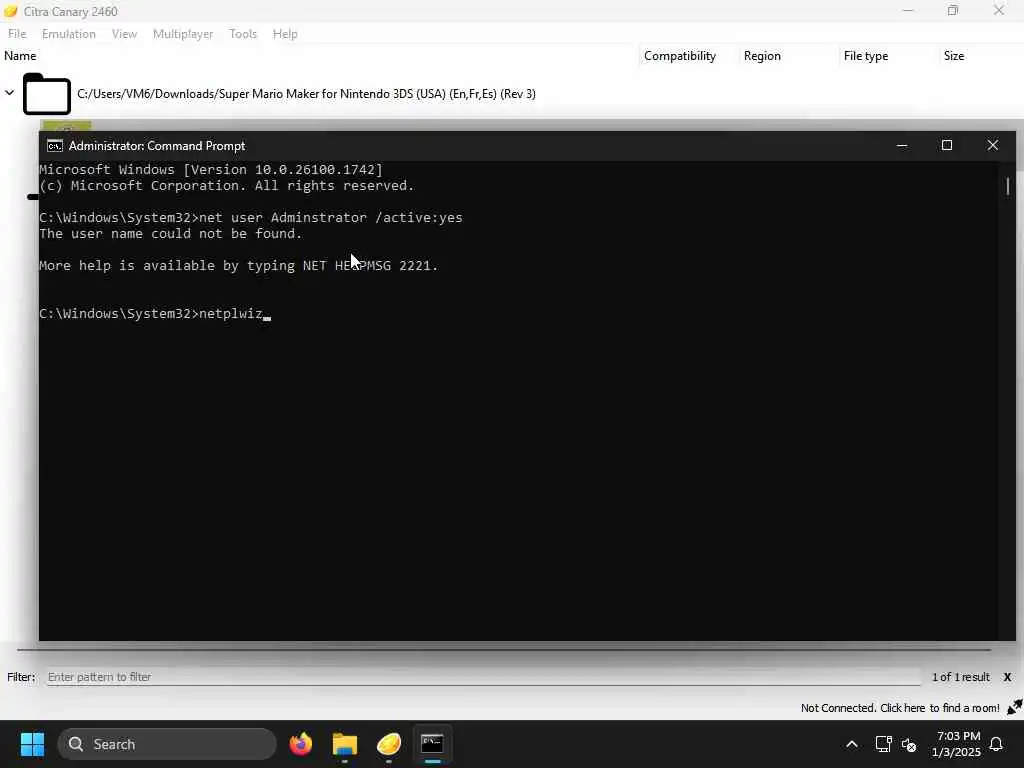Click the Super Mario Maker folder path text

tap(306, 94)
